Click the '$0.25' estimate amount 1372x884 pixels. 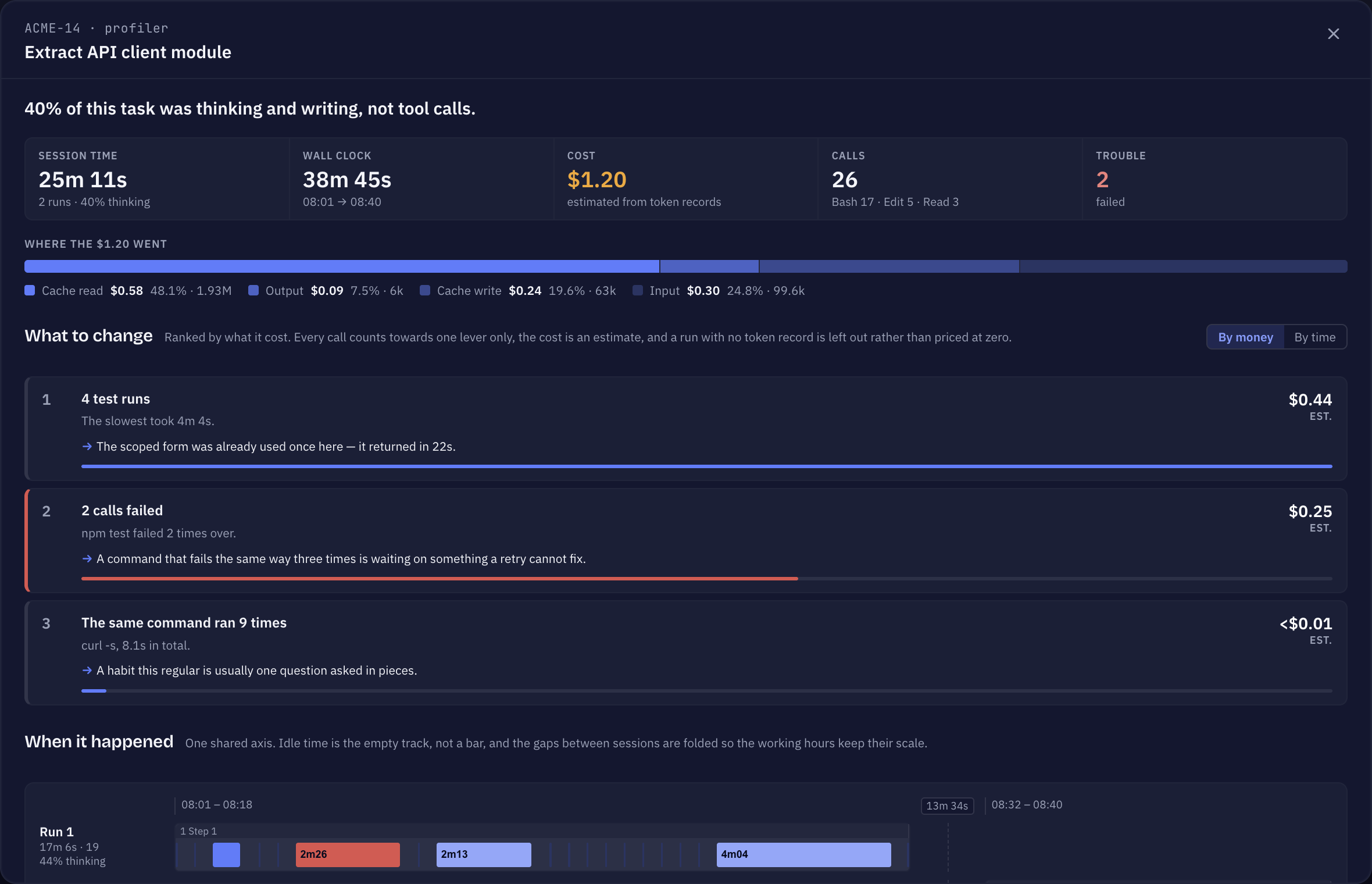[1310, 511]
